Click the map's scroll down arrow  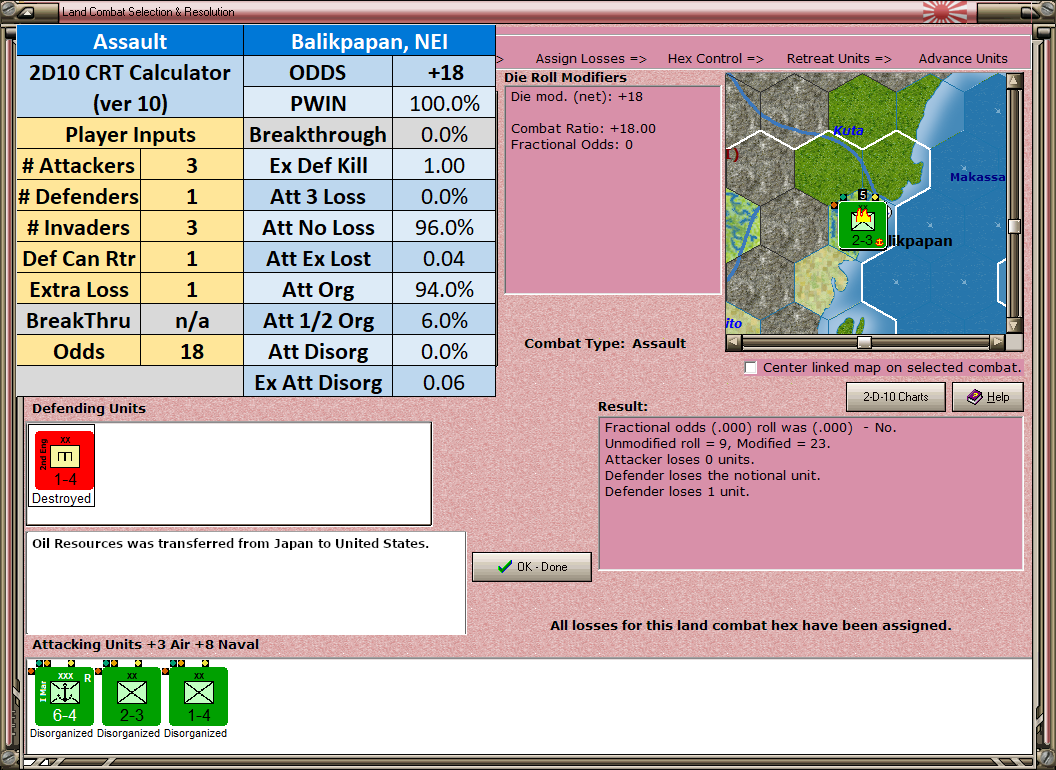pos(1014,325)
